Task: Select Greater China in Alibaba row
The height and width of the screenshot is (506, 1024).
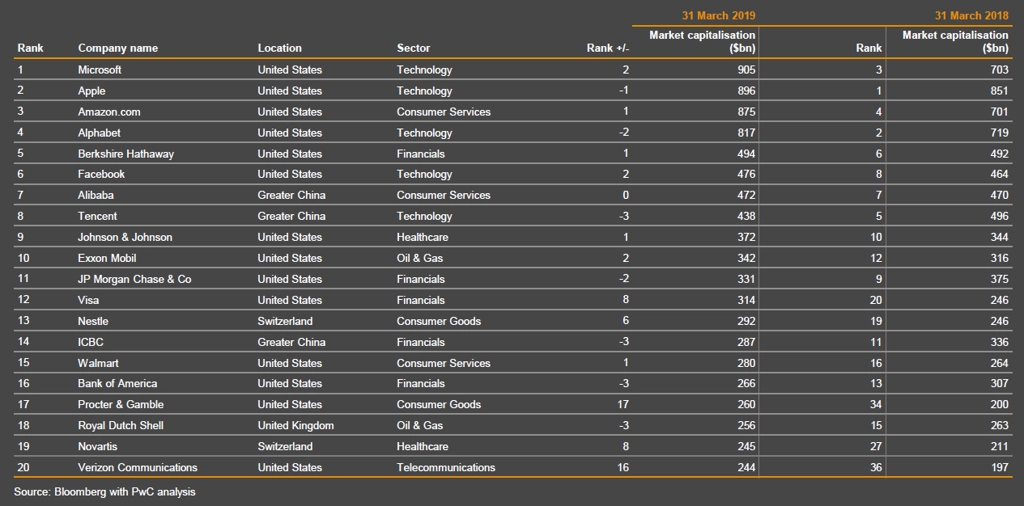Action: 291,195
